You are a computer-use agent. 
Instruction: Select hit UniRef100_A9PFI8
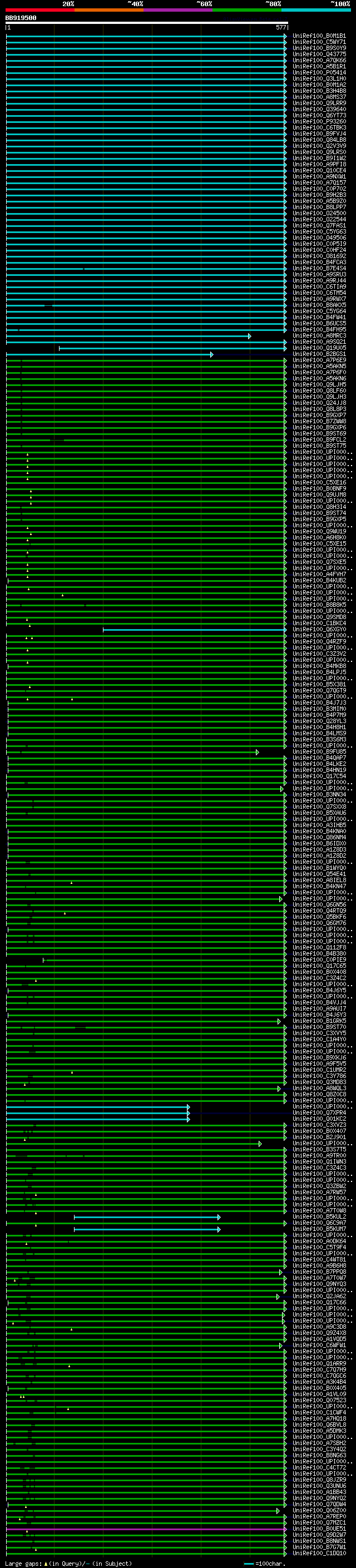coord(319,164)
